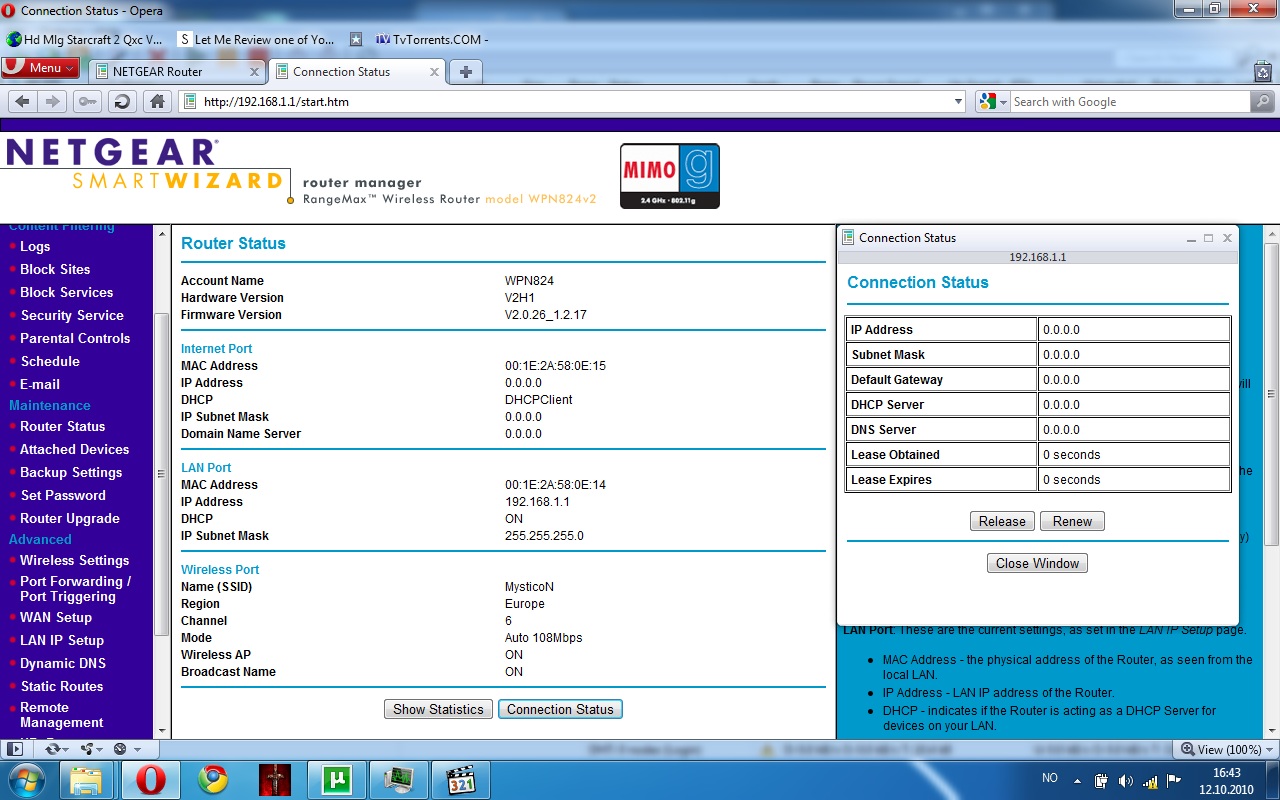
Task: Open Let Me Review one of Yo... bookmark
Action: point(257,40)
